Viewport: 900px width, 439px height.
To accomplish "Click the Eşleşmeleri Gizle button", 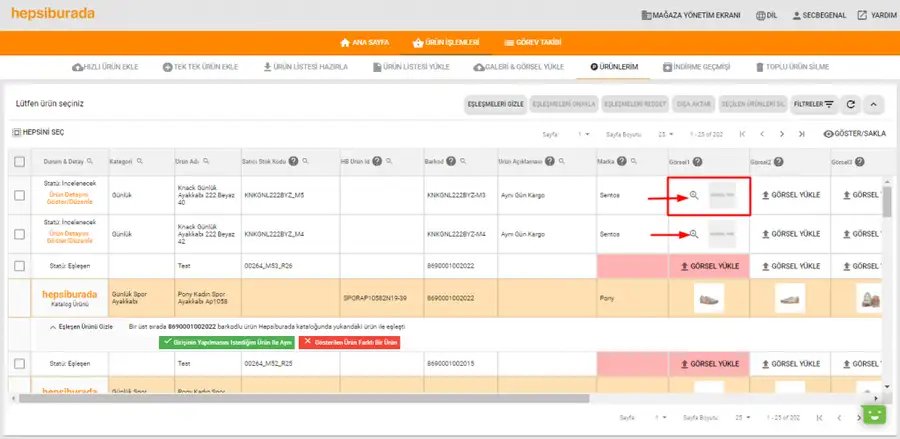I will [495, 104].
